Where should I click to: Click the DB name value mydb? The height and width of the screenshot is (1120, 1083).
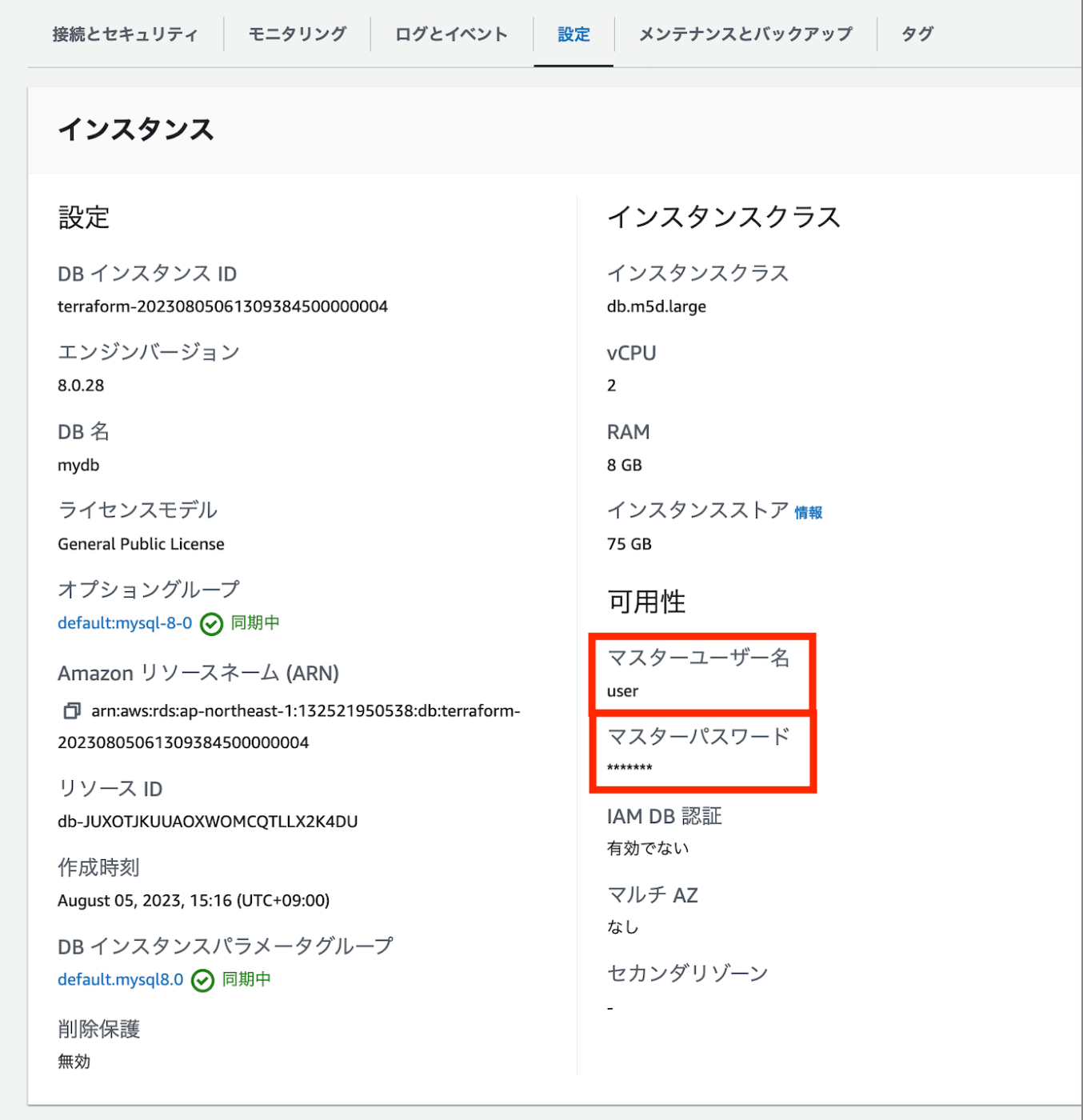coord(78,465)
